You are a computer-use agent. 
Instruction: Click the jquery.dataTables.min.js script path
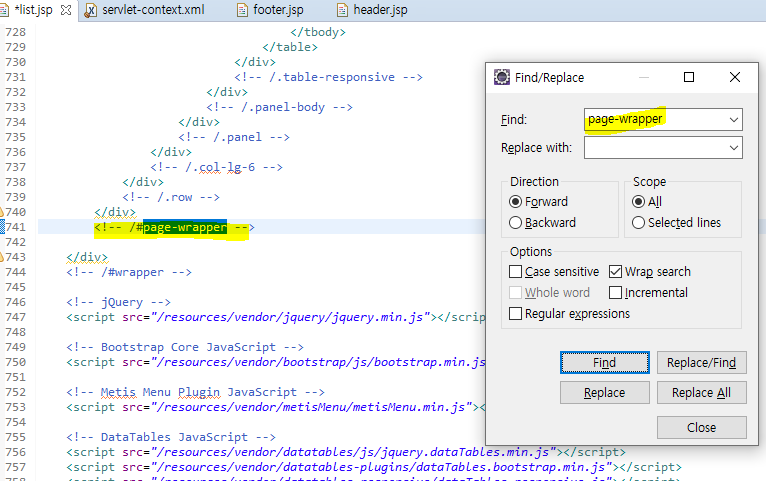(x=353, y=452)
